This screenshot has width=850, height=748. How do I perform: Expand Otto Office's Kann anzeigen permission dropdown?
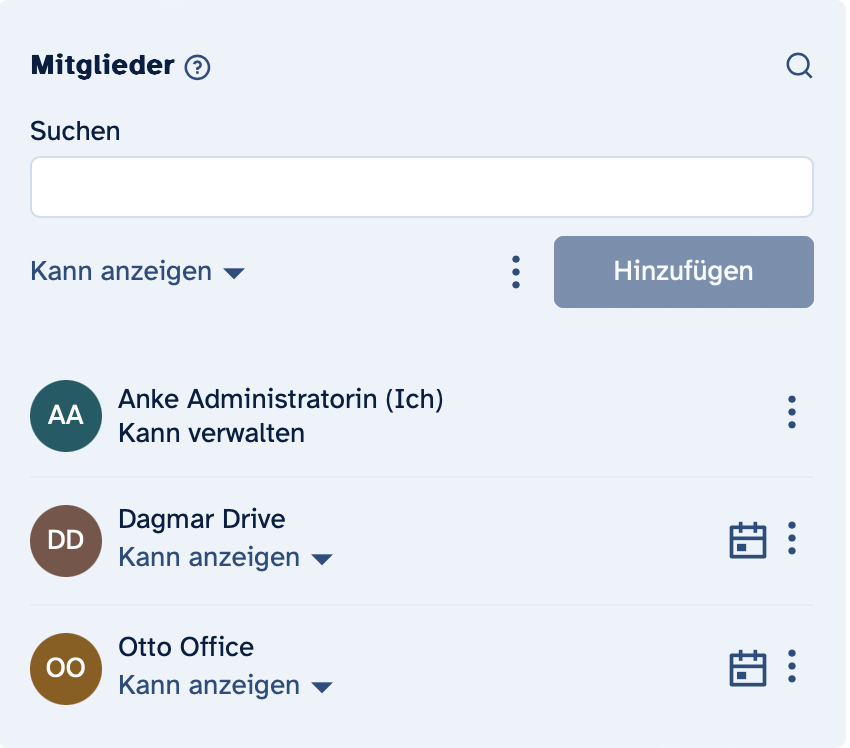(x=224, y=686)
